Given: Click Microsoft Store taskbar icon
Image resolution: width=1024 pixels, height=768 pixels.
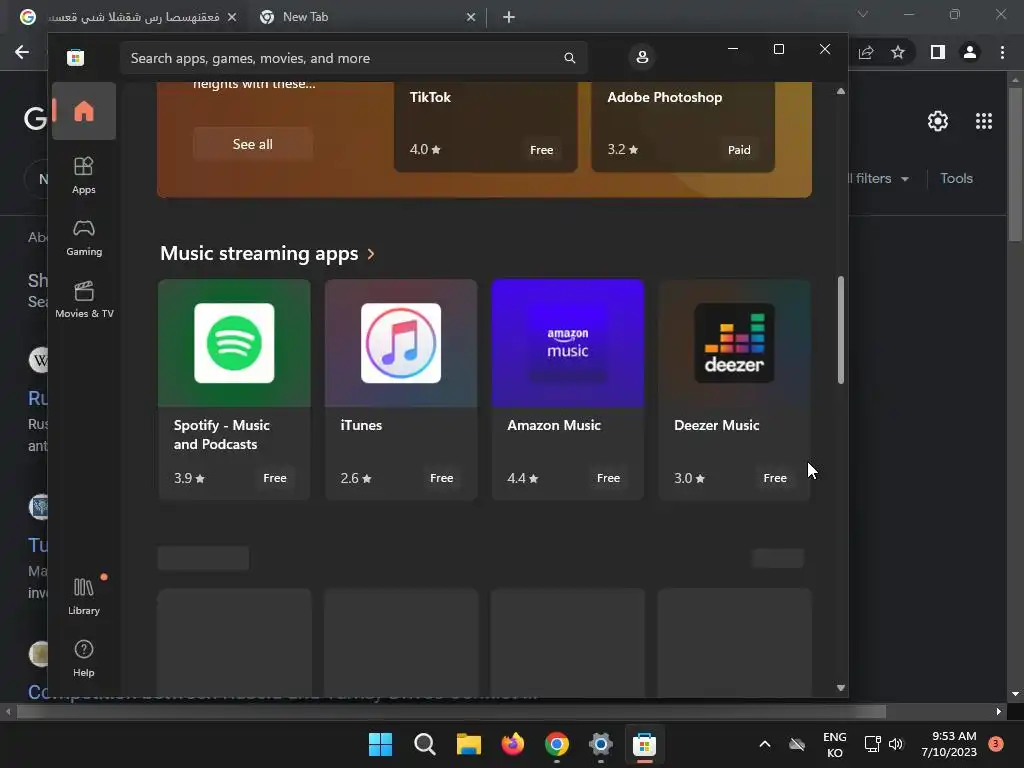Looking at the screenshot, I should coord(644,744).
